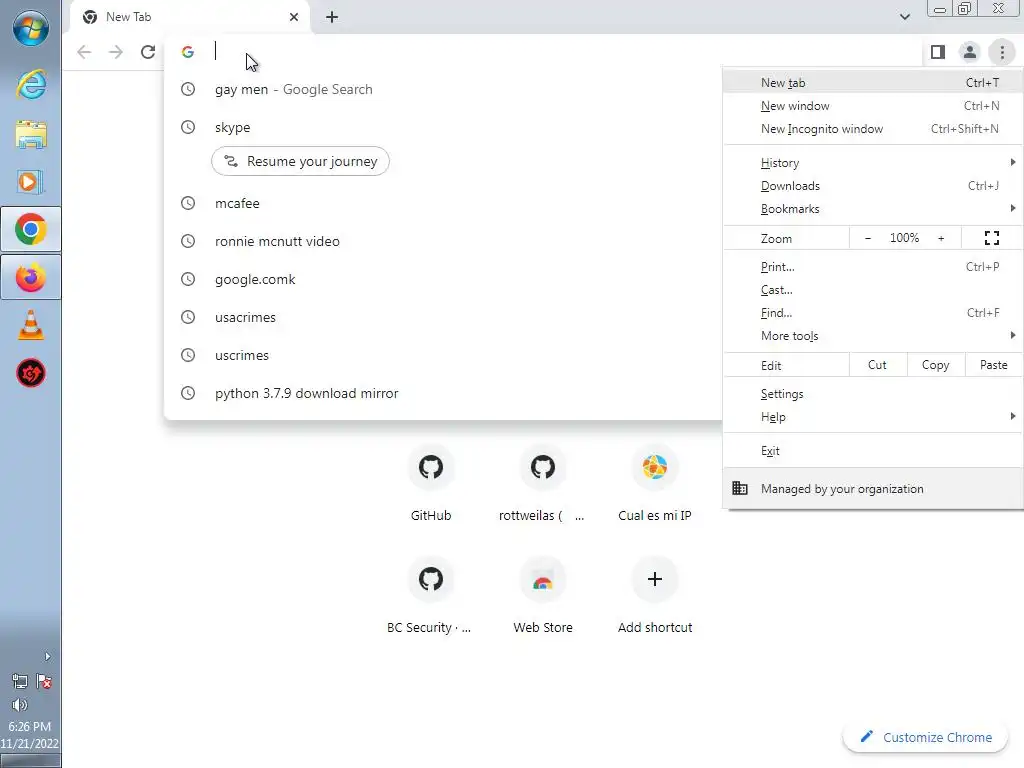Open the side panel icon
1024x768 pixels.
pyautogui.click(x=938, y=52)
